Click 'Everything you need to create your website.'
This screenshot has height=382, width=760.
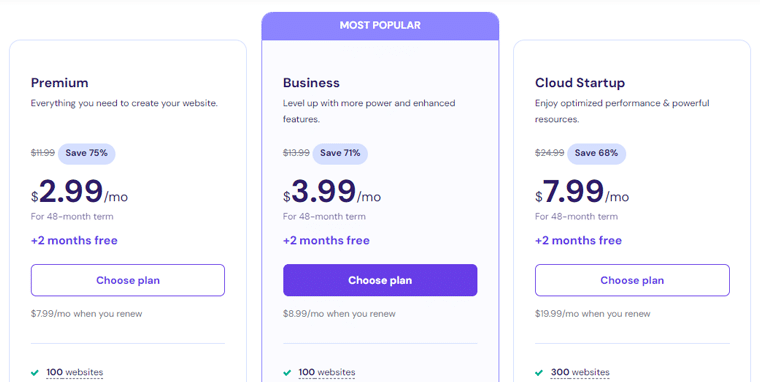[x=125, y=103]
